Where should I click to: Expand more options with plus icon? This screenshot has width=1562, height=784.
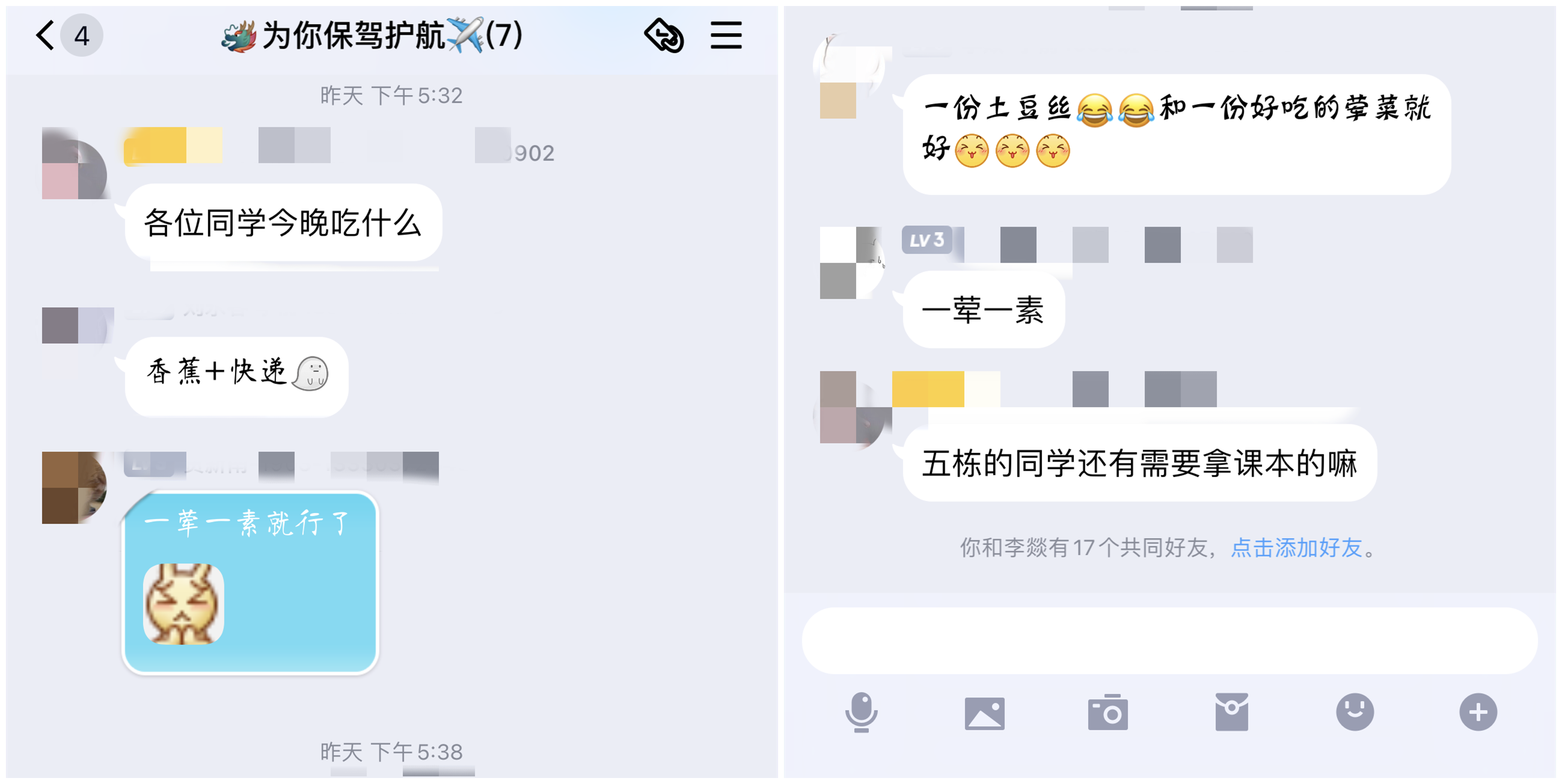tap(1478, 712)
